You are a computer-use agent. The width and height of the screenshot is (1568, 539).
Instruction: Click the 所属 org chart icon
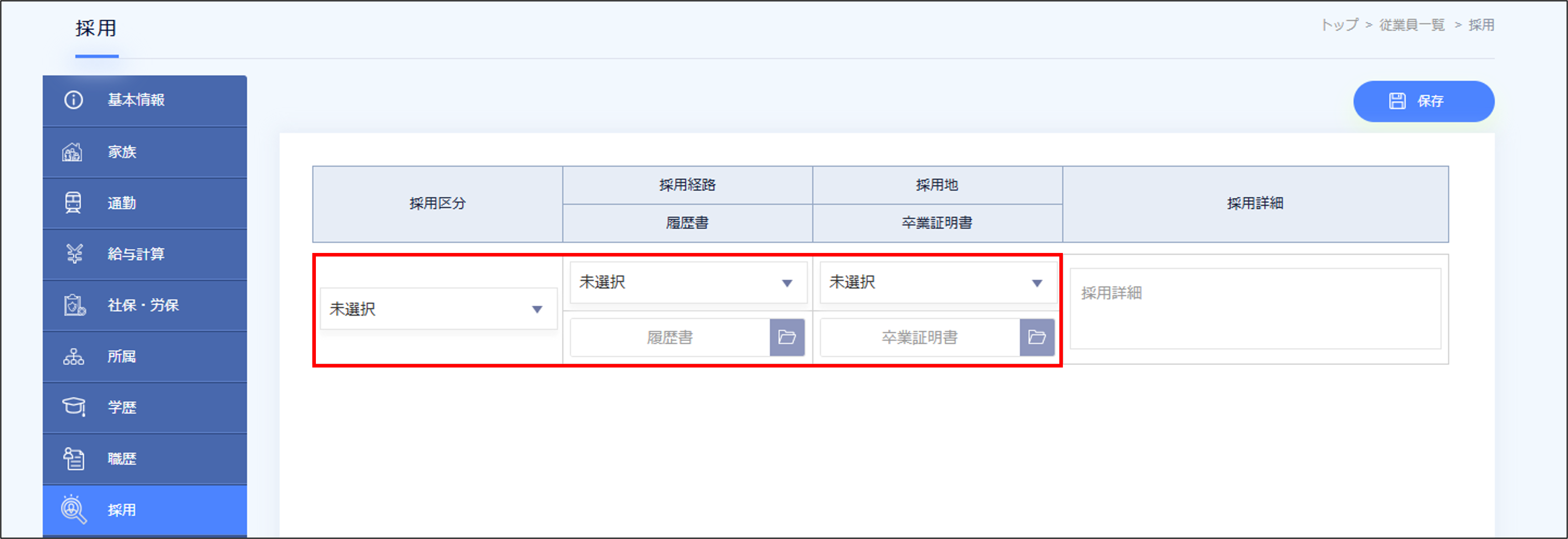[x=74, y=356]
